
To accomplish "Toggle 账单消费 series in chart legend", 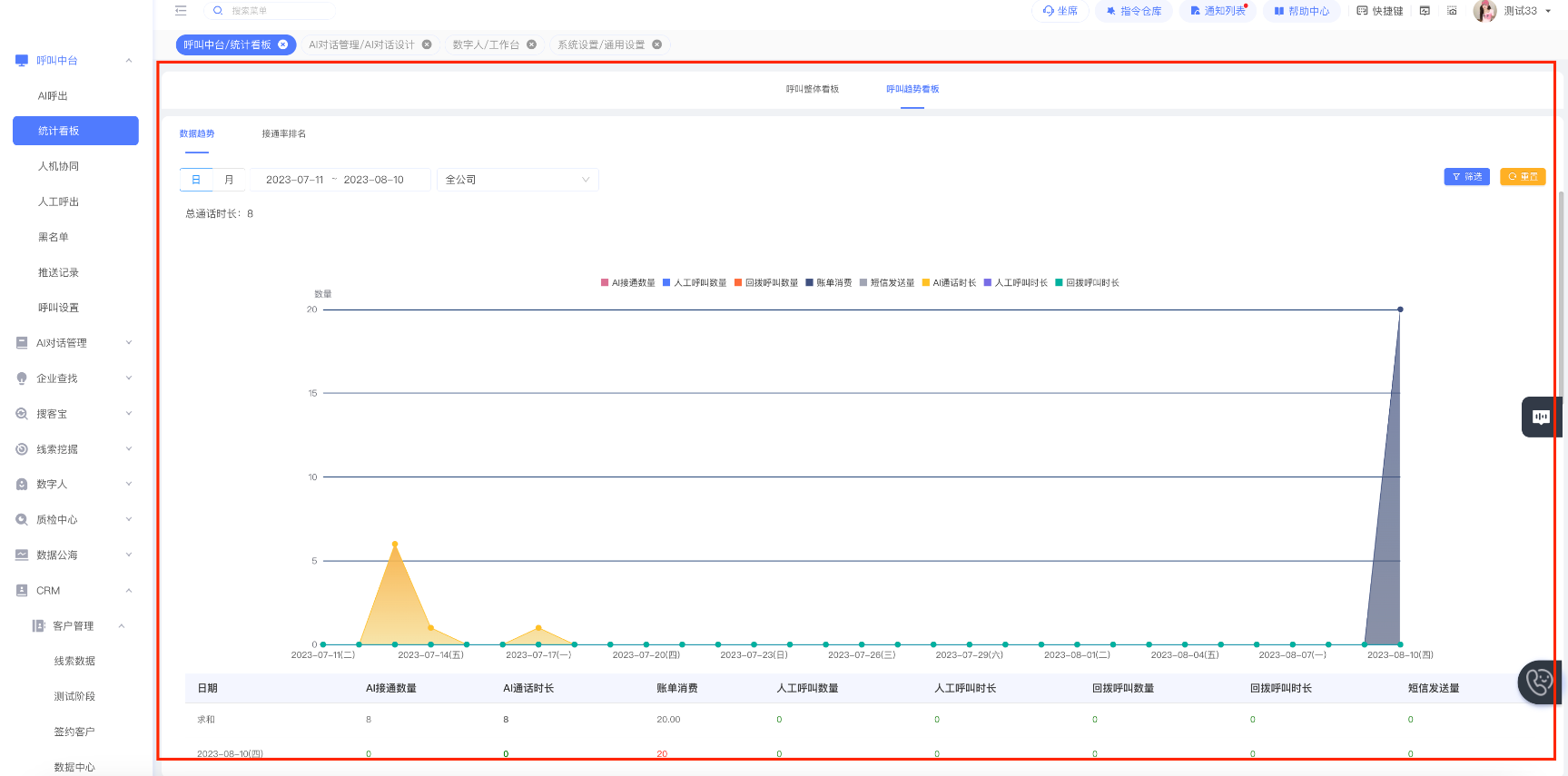I will coord(828,283).
